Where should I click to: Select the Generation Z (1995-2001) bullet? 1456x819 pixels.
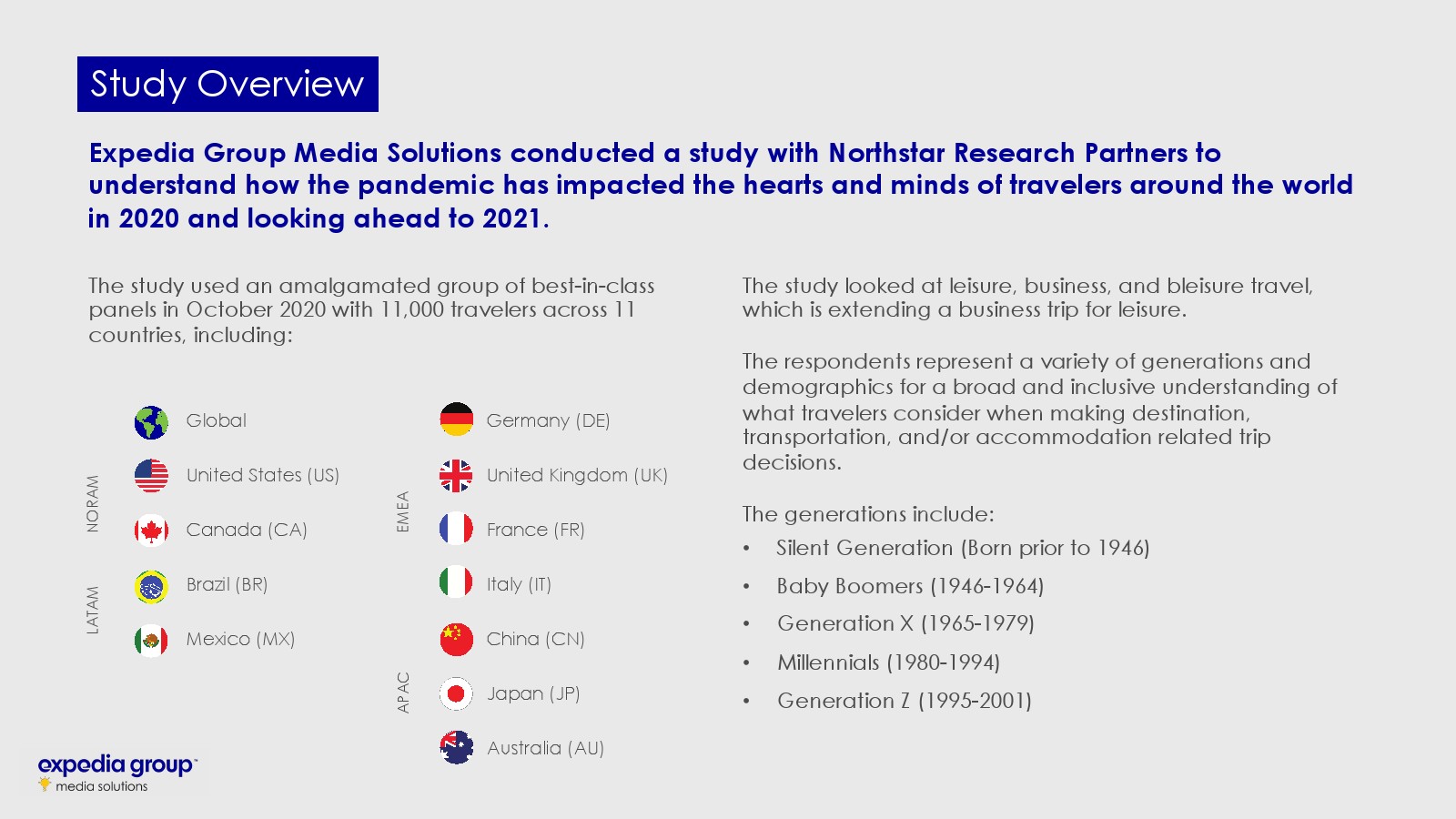(904, 701)
